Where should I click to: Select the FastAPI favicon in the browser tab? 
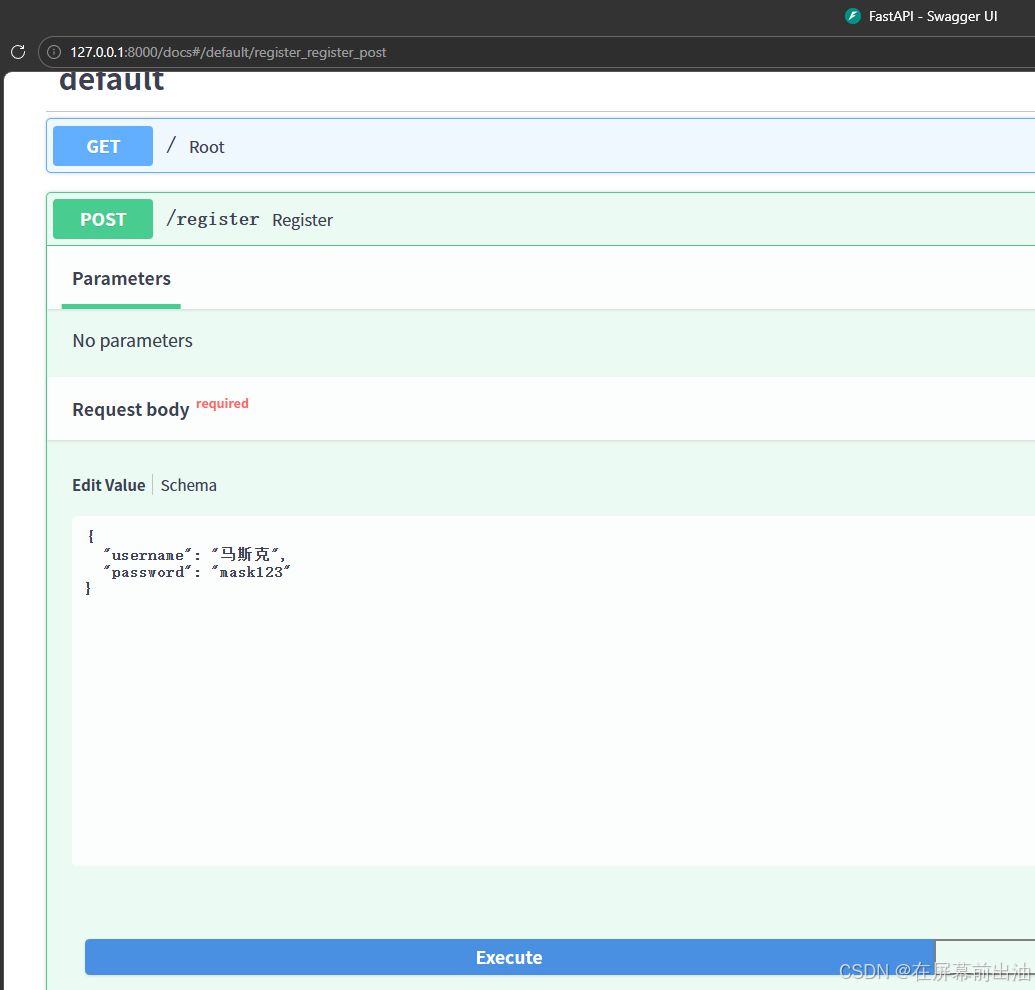(853, 16)
